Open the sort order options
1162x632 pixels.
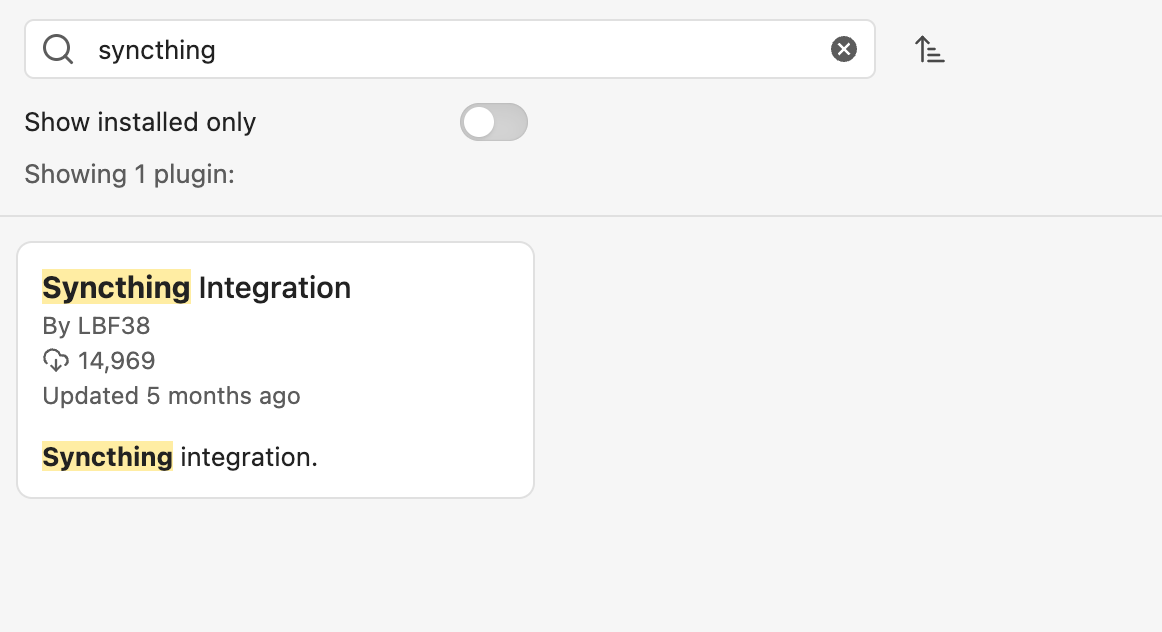click(930, 49)
